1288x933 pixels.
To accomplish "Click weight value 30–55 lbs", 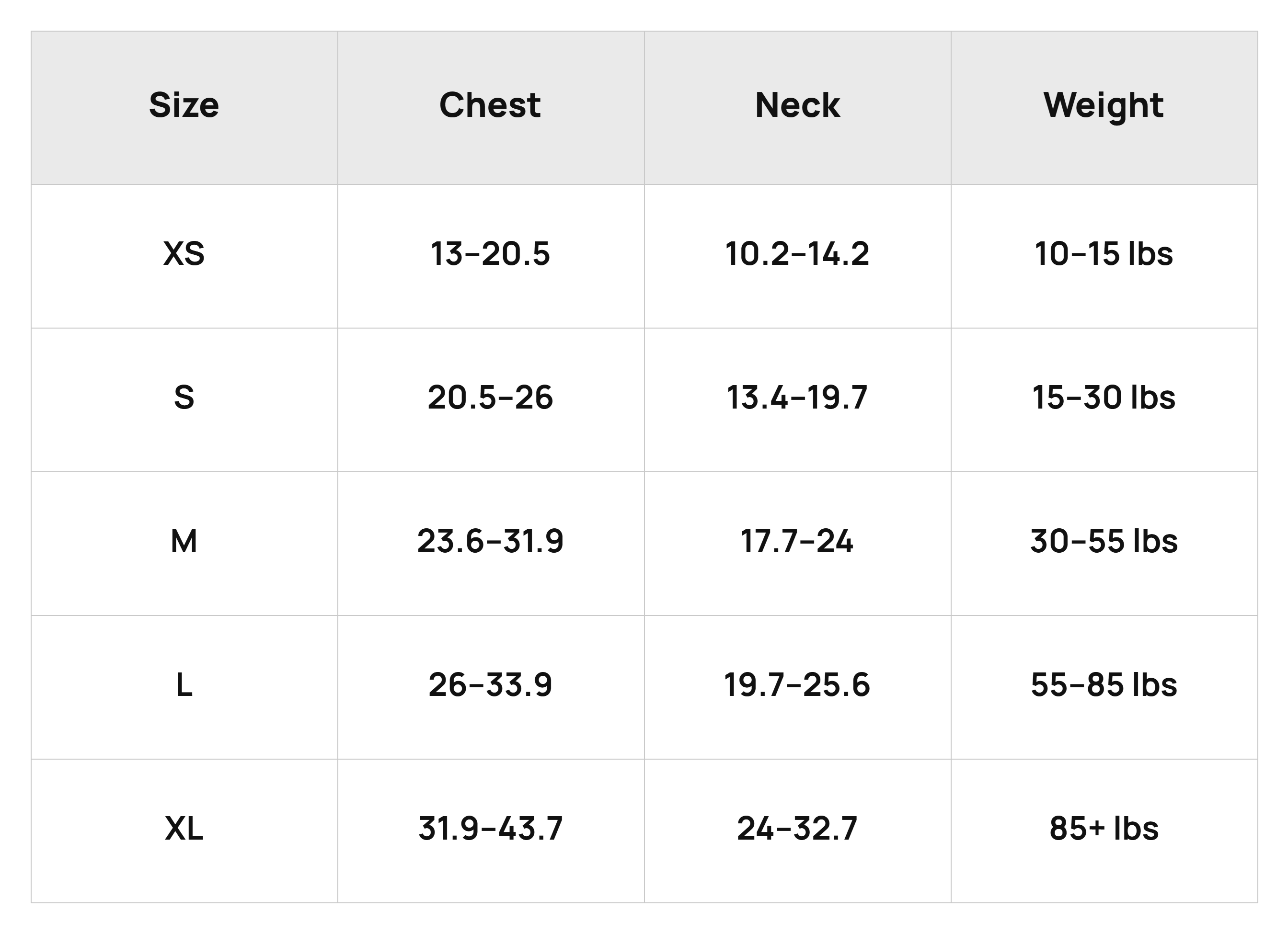I will tap(1104, 541).
